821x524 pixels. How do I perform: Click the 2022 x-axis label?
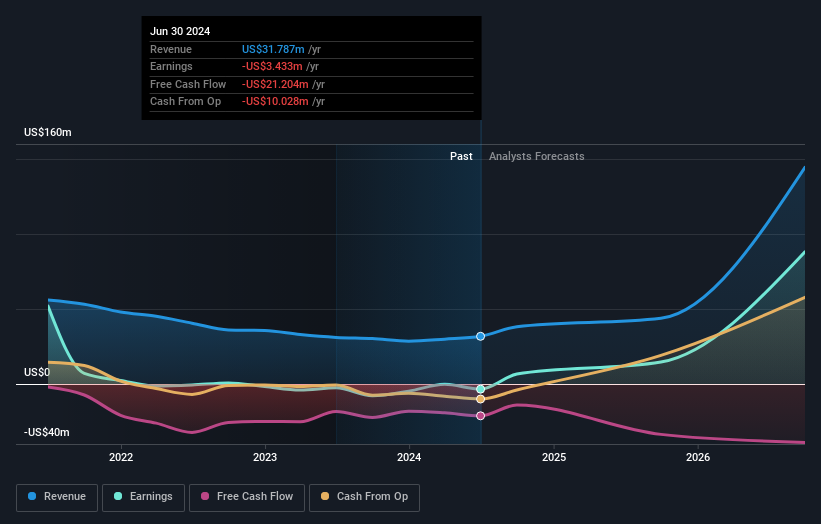point(121,457)
